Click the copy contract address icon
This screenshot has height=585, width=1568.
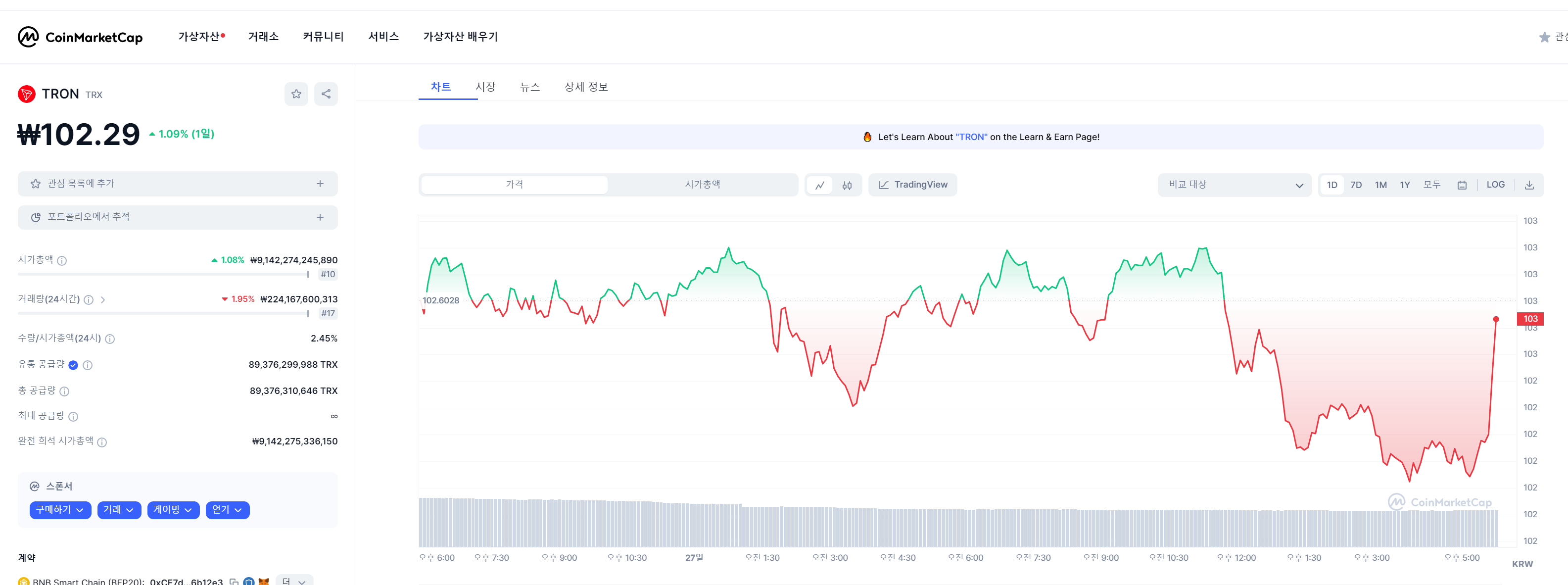234,582
